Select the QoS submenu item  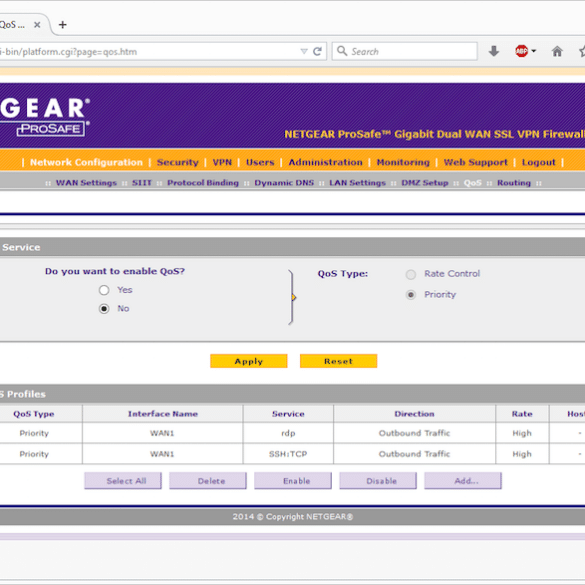473,183
